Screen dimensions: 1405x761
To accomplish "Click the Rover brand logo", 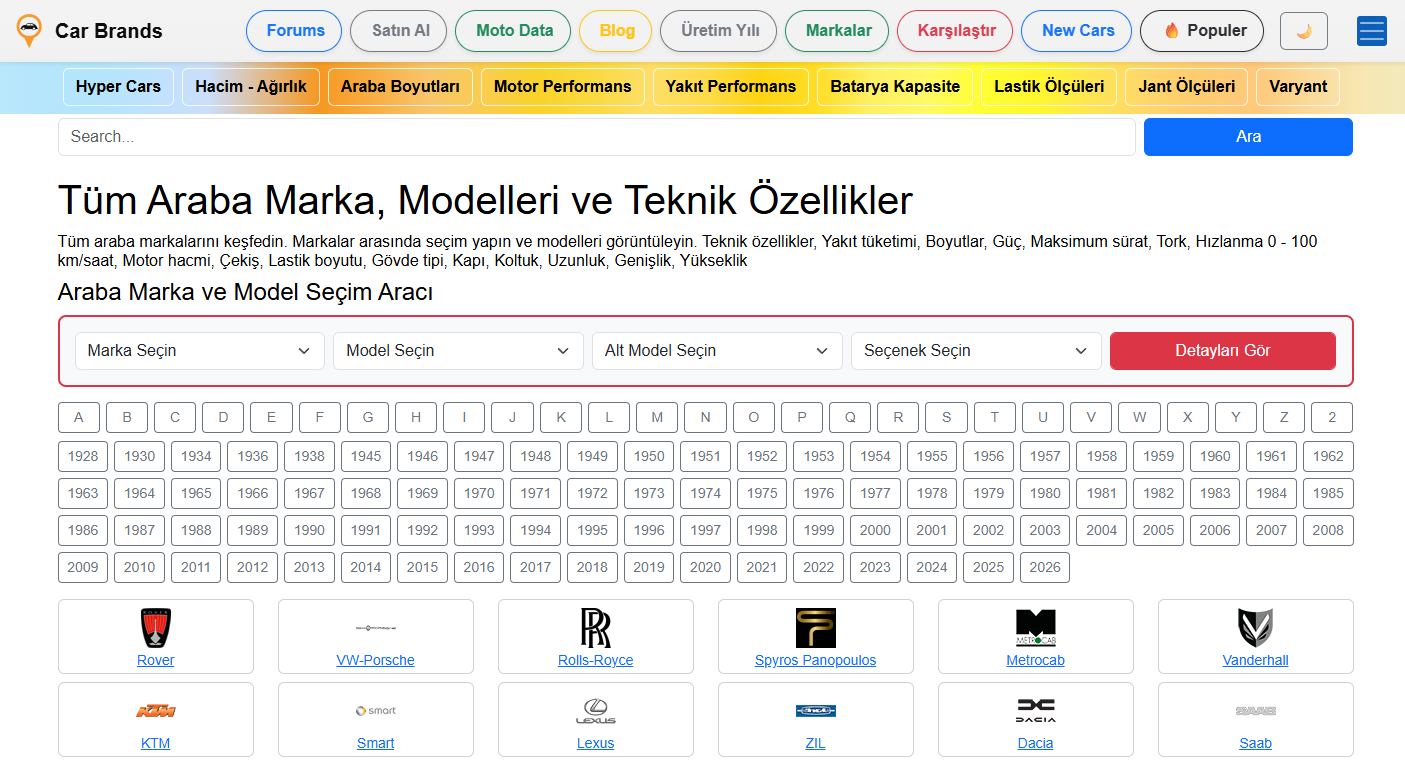I will click(155, 628).
